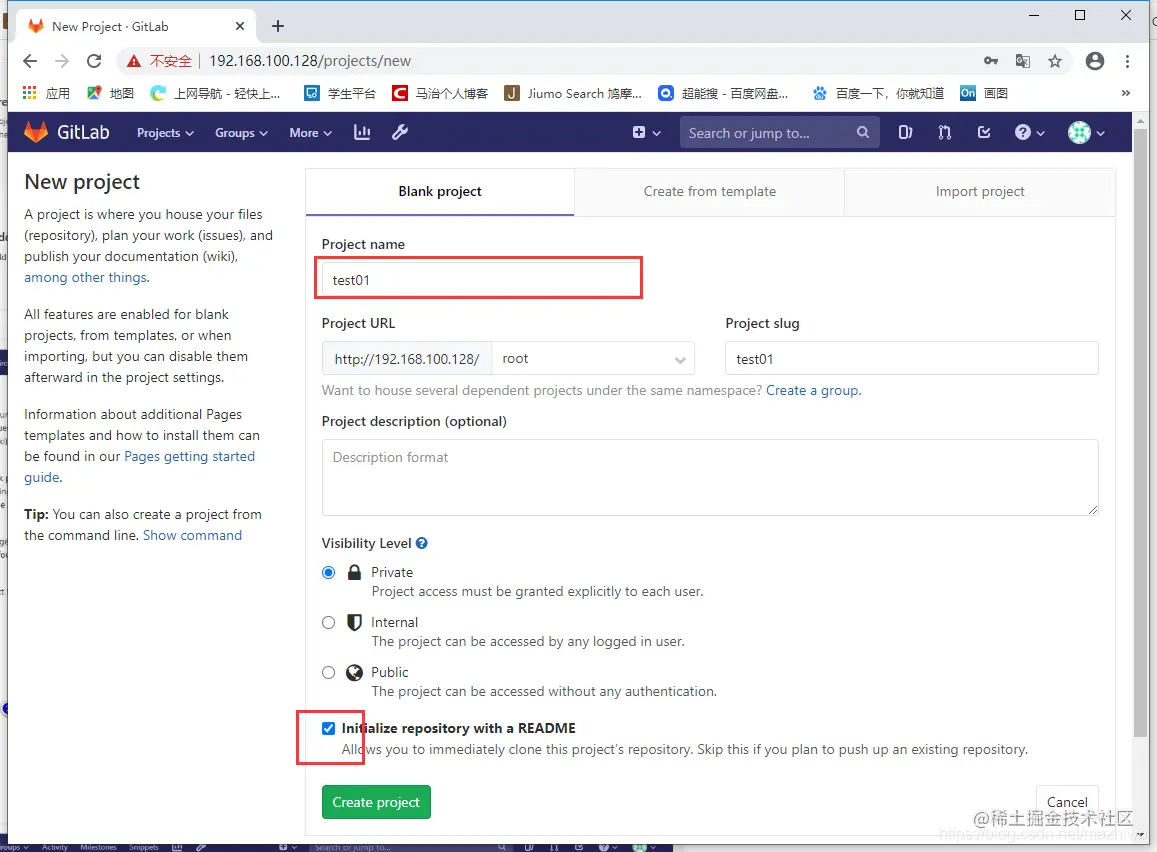The image size is (1157, 852).
Task: Reload the page with refresh icon
Action: pyautogui.click(x=94, y=60)
